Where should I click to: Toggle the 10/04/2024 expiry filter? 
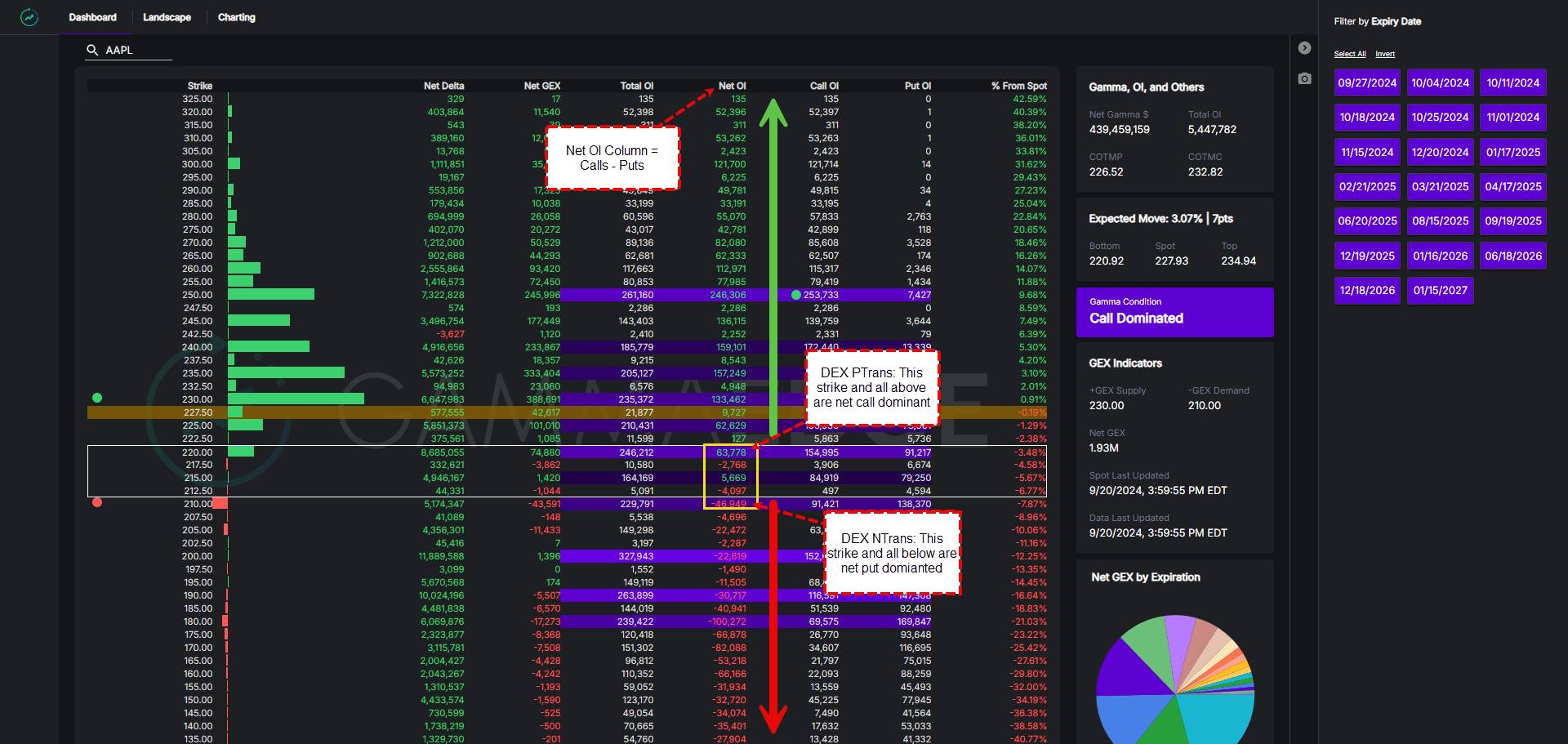(x=1440, y=82)
